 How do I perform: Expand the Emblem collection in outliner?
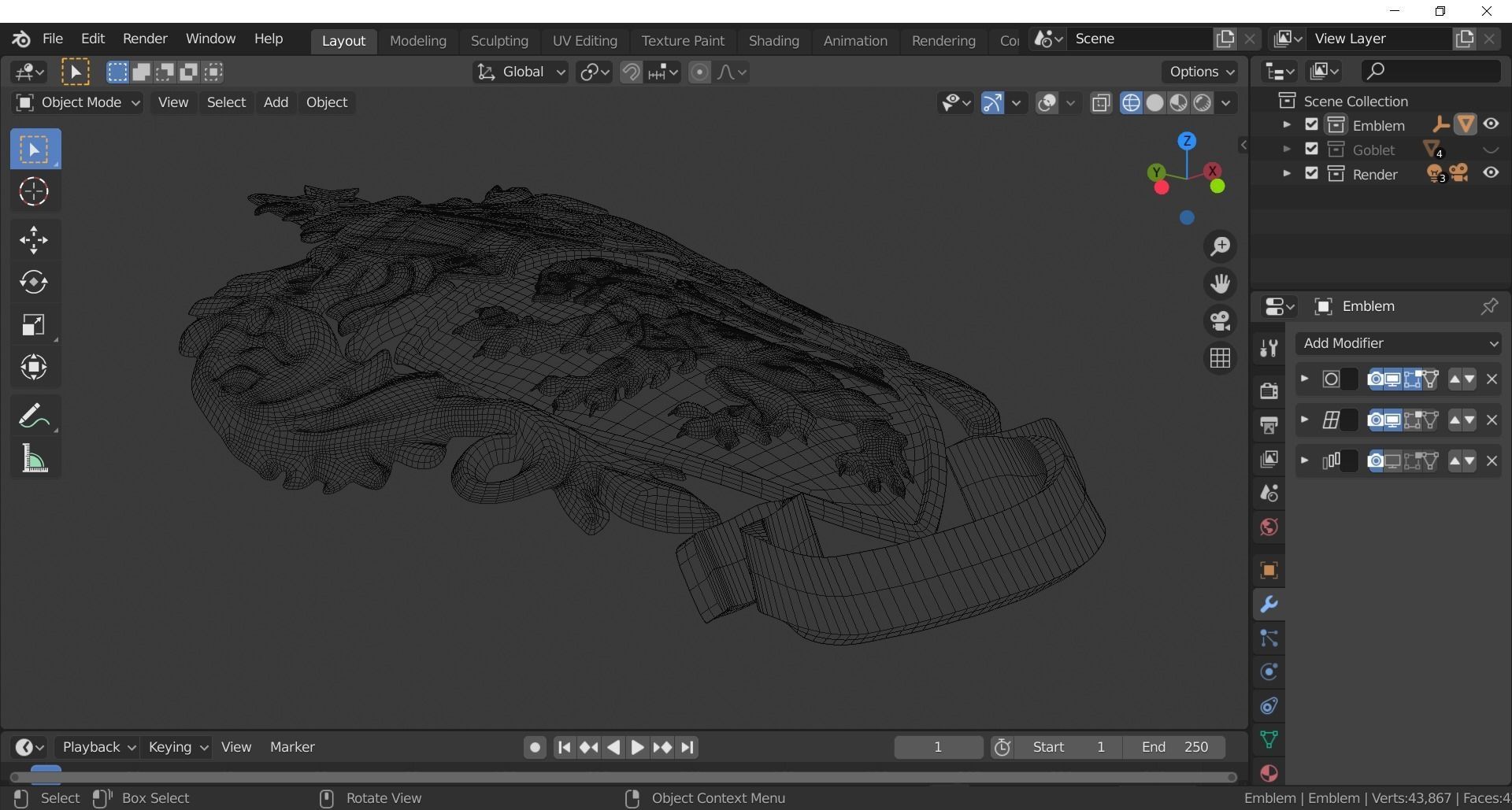coord(1287,124)
